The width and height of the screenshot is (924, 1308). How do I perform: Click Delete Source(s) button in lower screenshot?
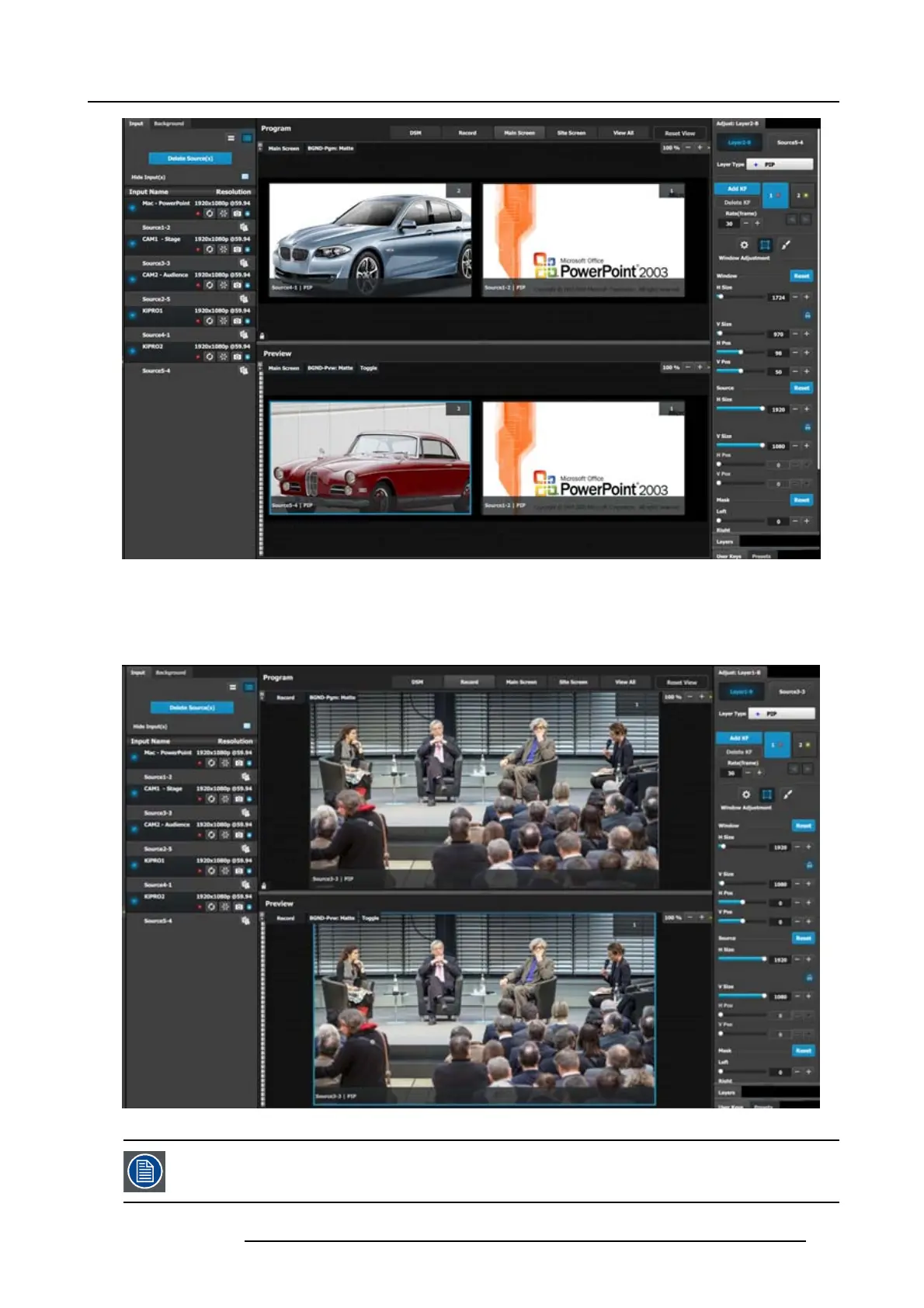(192, 708)
